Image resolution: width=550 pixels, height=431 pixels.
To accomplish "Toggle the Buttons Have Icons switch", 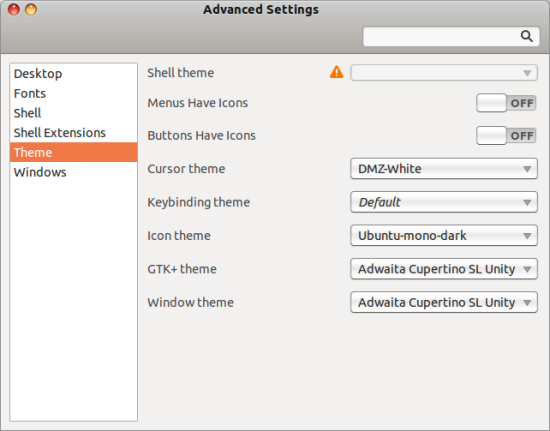I will [506, 136].
